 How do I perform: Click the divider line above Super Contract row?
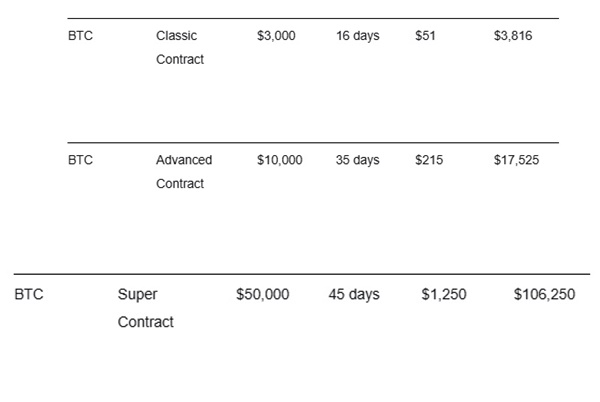[x=301, y=274]
